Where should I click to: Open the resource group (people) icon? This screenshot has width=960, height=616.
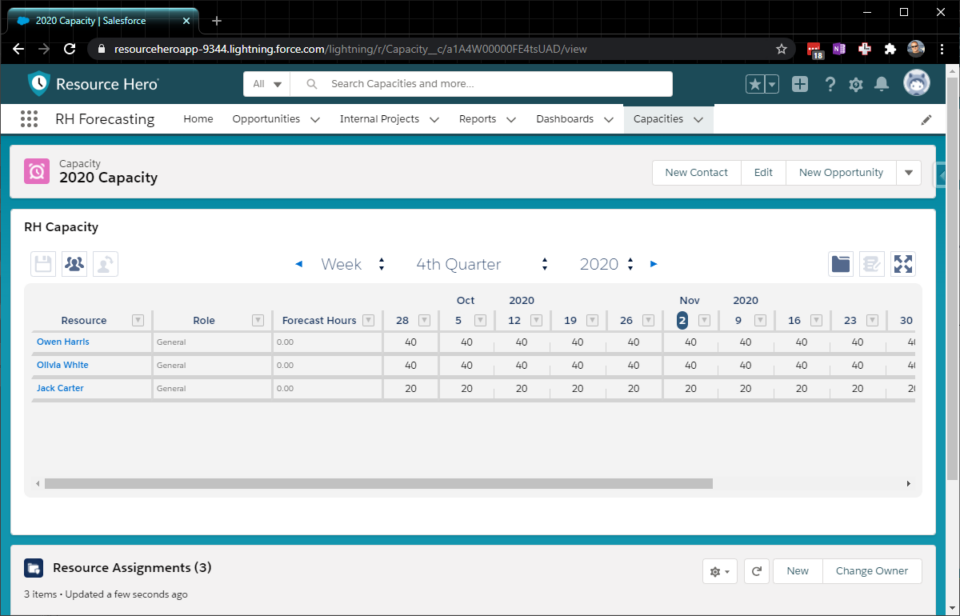(74, 264)
